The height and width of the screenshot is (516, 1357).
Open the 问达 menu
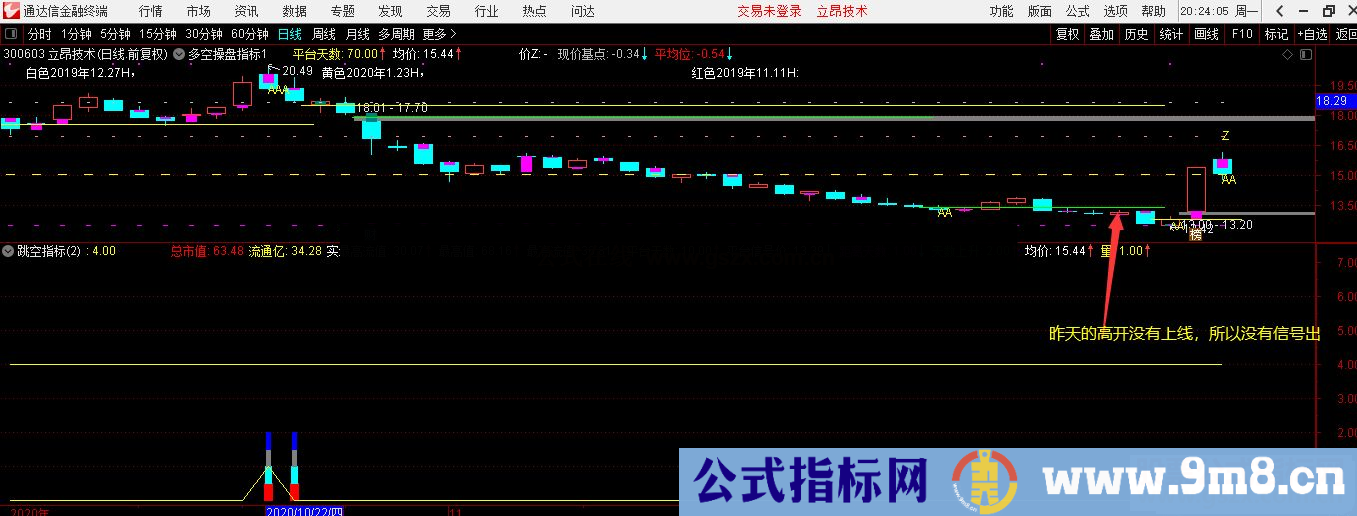(582, 11)
